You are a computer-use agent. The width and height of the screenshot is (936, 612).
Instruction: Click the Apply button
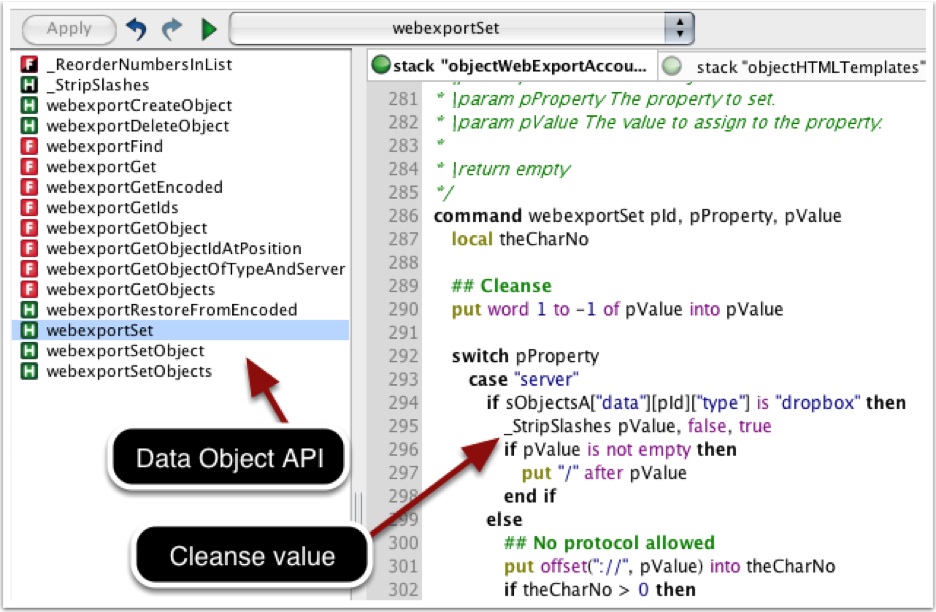click(69, 29)
